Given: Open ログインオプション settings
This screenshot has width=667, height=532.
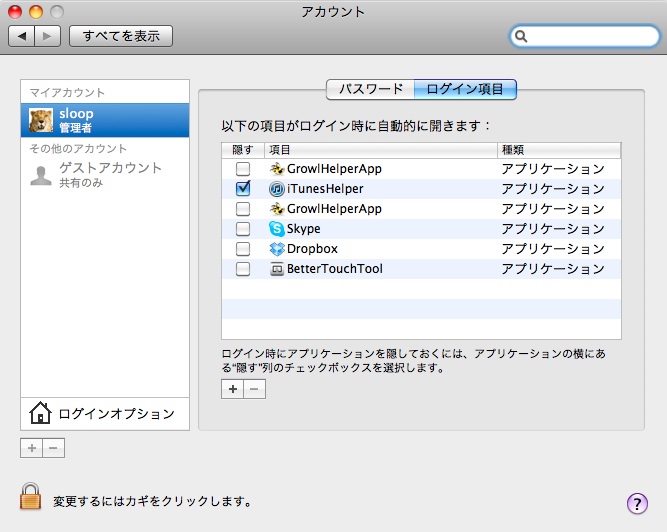Looking at the screenshot, I should [x=105, y=413].
